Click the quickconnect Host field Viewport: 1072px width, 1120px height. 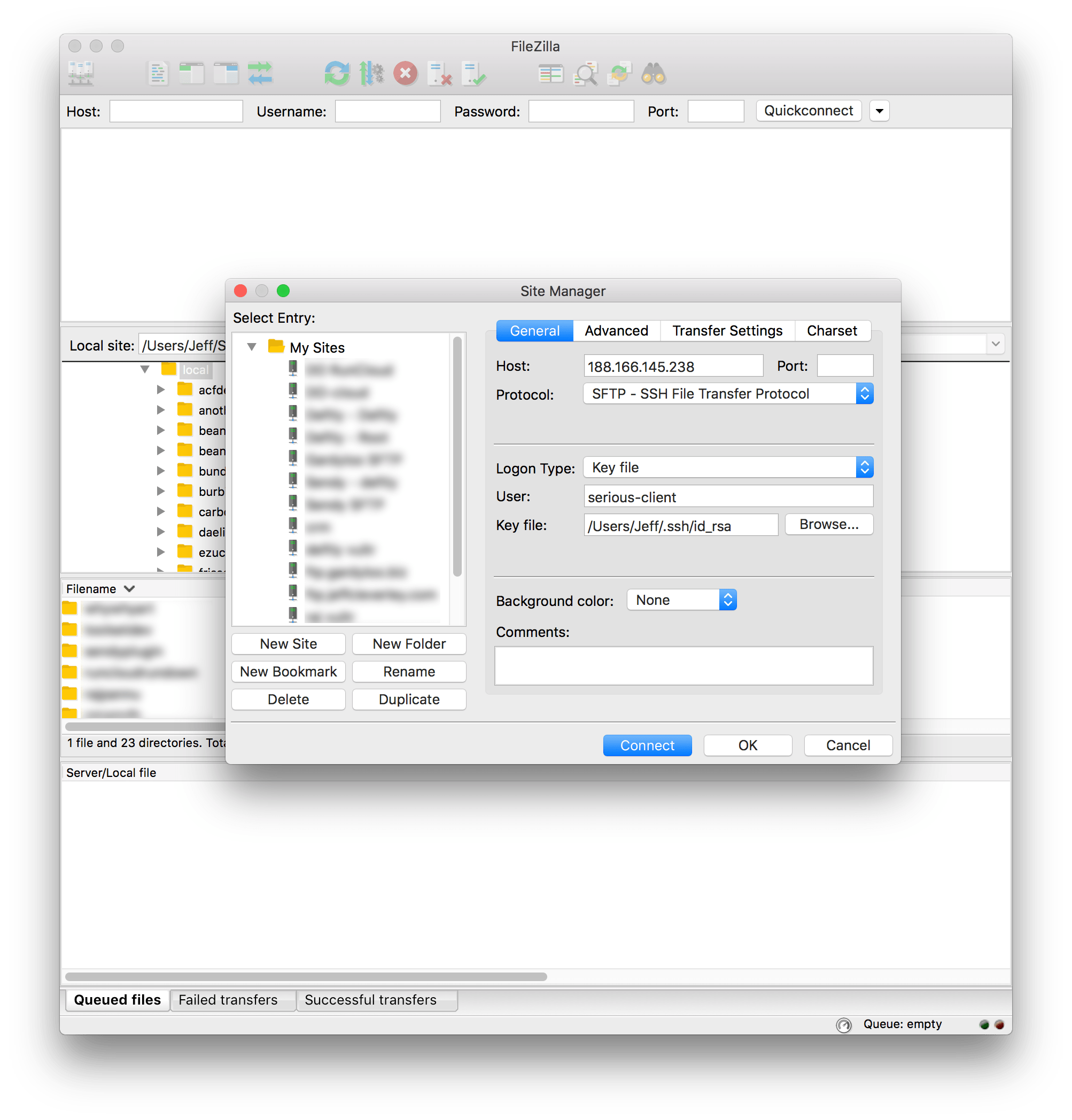(176, 112)
